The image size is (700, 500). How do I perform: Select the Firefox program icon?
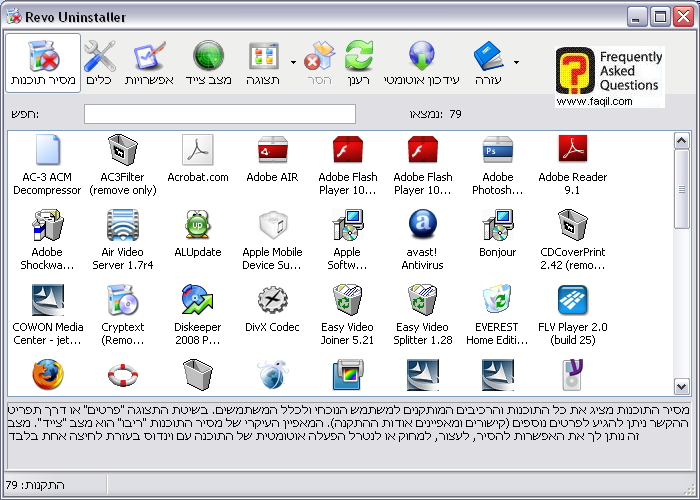[47, 375]
